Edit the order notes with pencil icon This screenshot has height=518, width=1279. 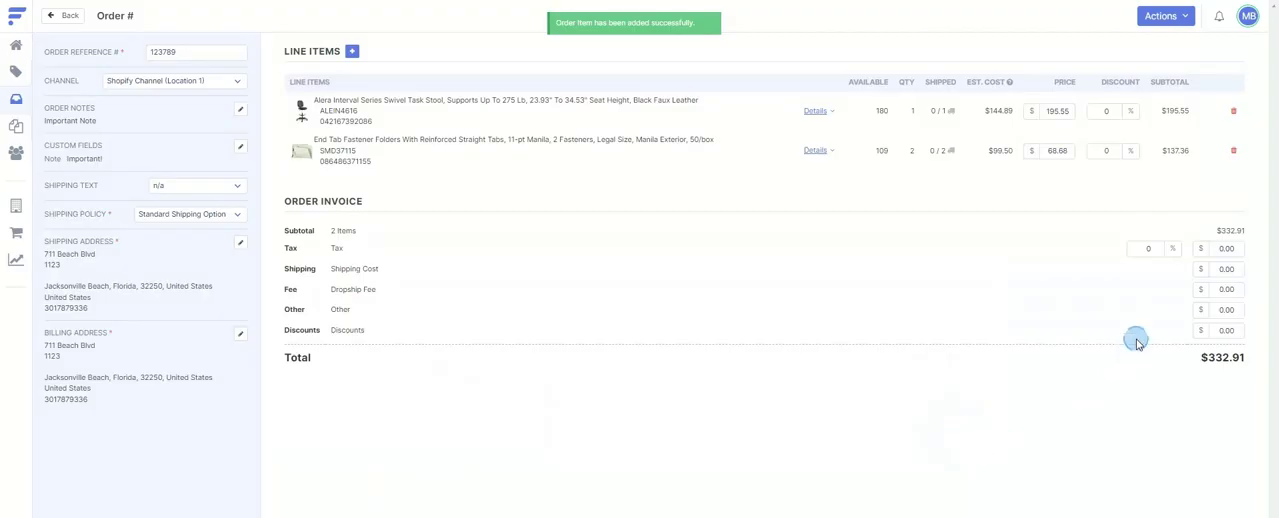(240, 109)
